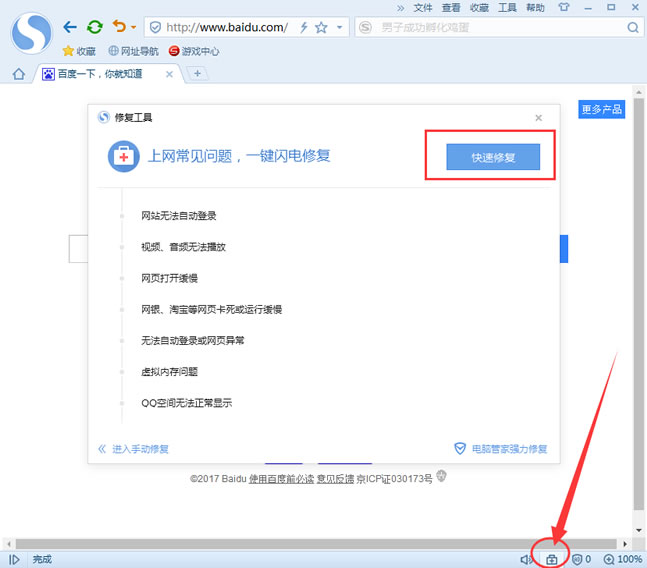This screenshot has height=568, width=647.
Task: Click QQ空间无法正常显示 item
Action: [187, 403]
